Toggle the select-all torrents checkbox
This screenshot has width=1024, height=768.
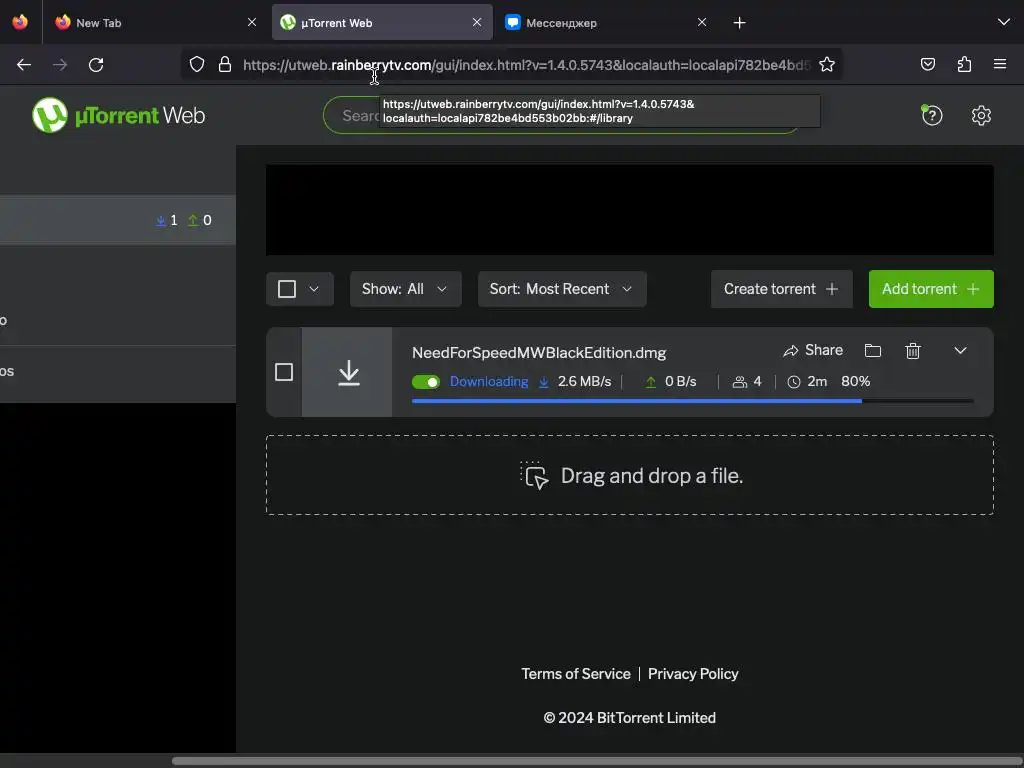click(x=287, y=289)
